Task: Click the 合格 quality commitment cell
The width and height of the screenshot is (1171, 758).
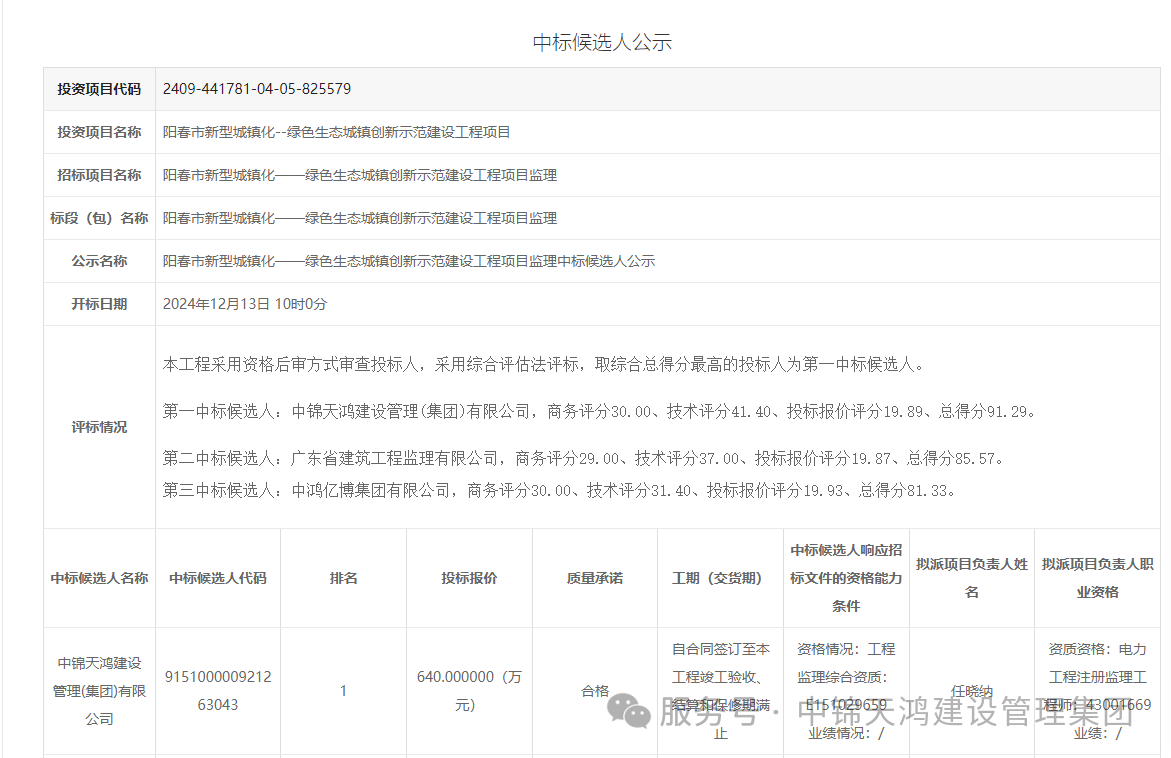Action: (x=594, y=690)
